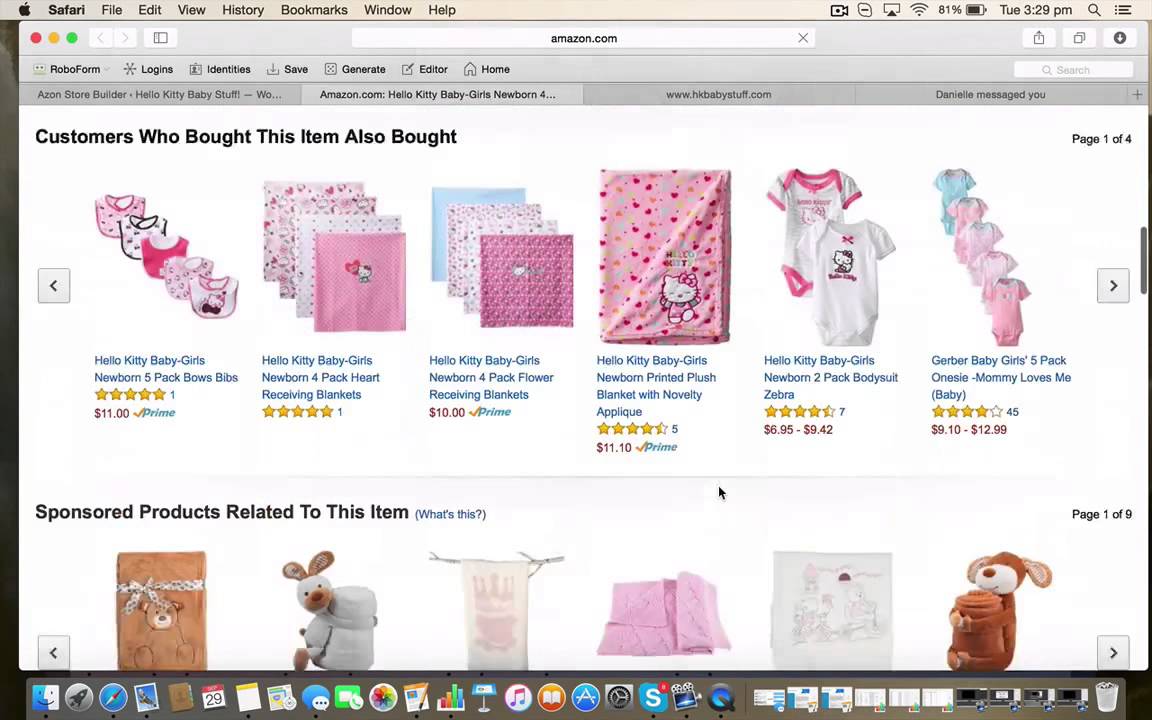Image resolution: width=1152 pixels, height=720 pixels.
Task: Open Hello Kitty 5 Pack Bows Bibs link
Action: pyautogui.click(x=166, y=369)
